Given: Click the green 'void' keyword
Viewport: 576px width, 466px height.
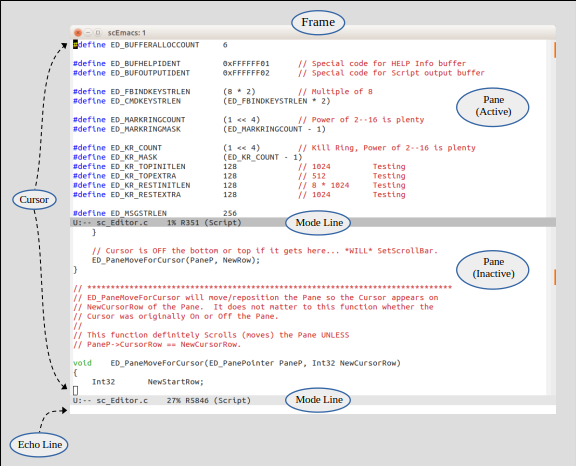Looking at the screenshot, I should pos(82,363).
